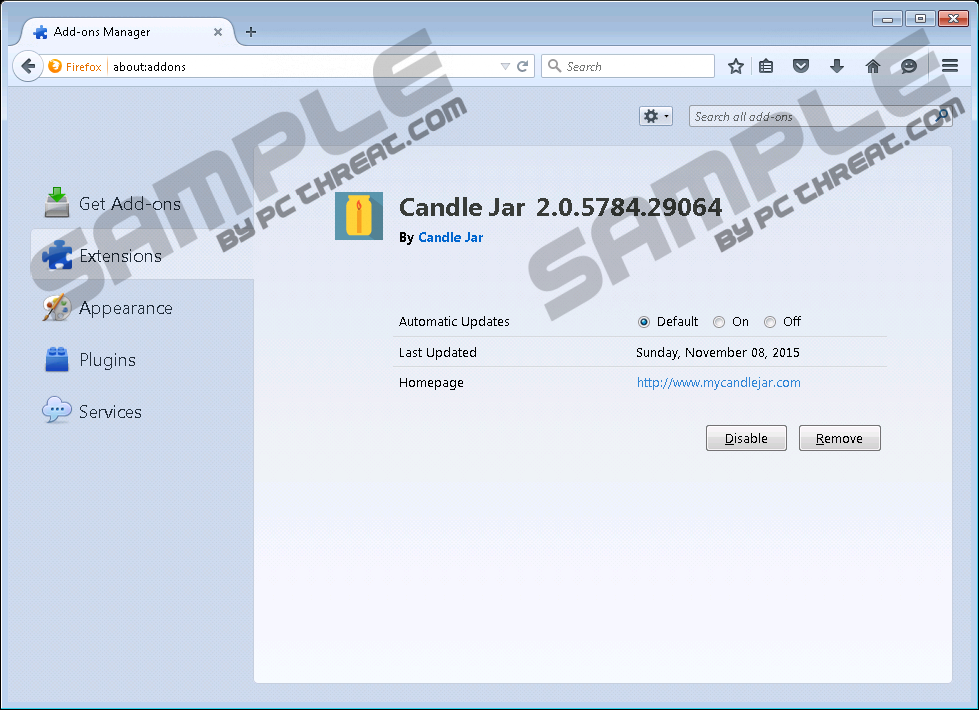The height and width of the screenshot is (710, 979).
Task: Minimize the Firefox window
Action: 887,19
